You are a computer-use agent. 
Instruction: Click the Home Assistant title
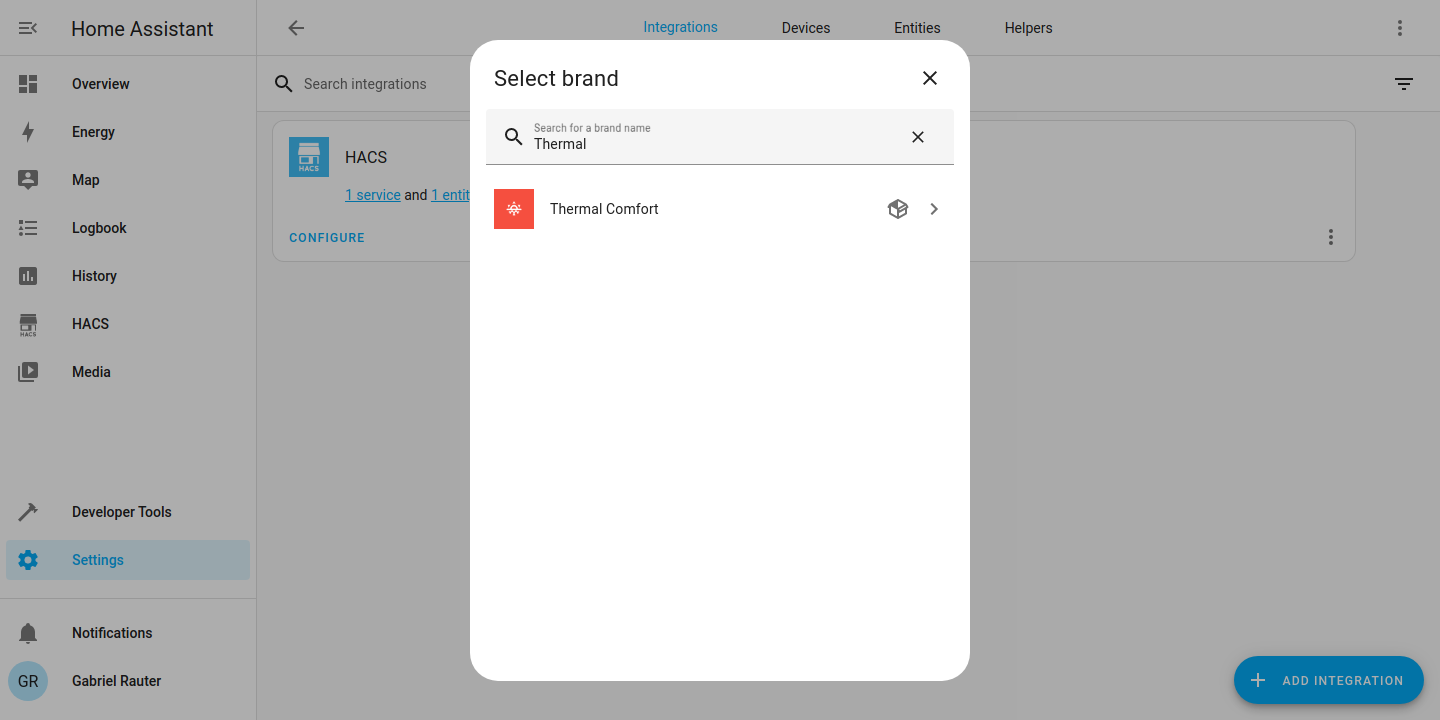[142, 29]
